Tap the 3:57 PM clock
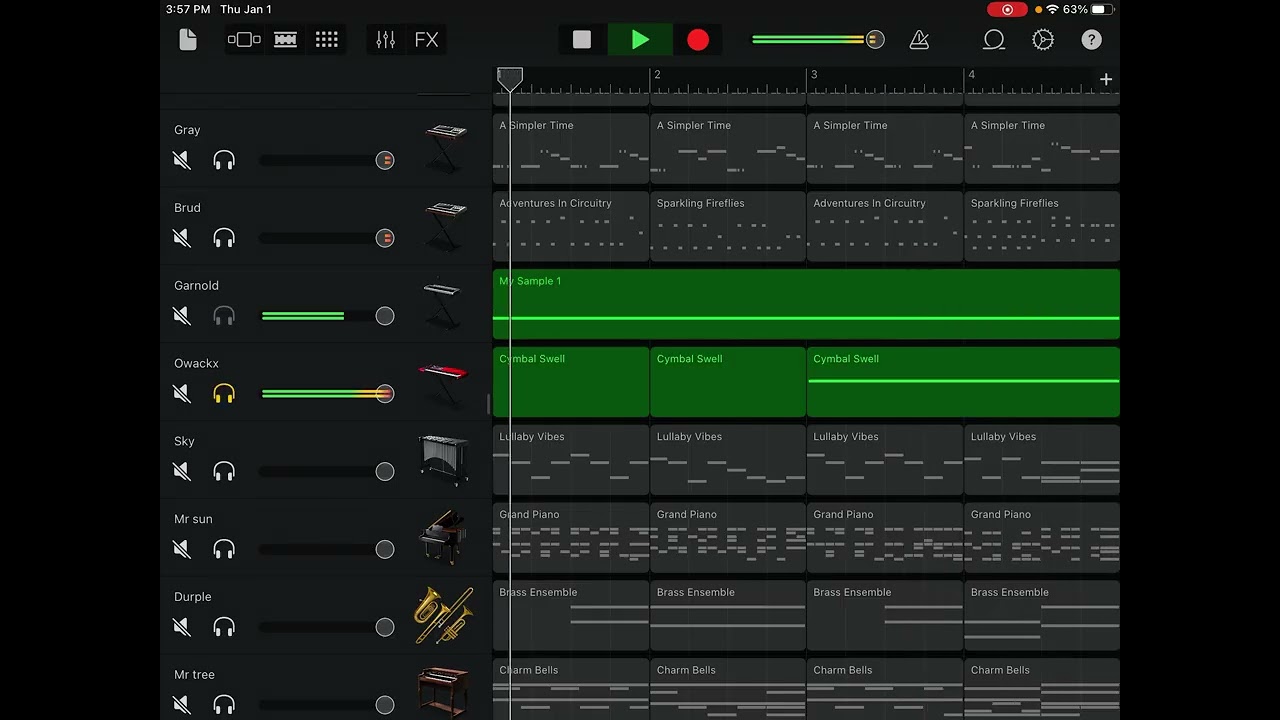The image size is (1280, 720). coord(188,9)
